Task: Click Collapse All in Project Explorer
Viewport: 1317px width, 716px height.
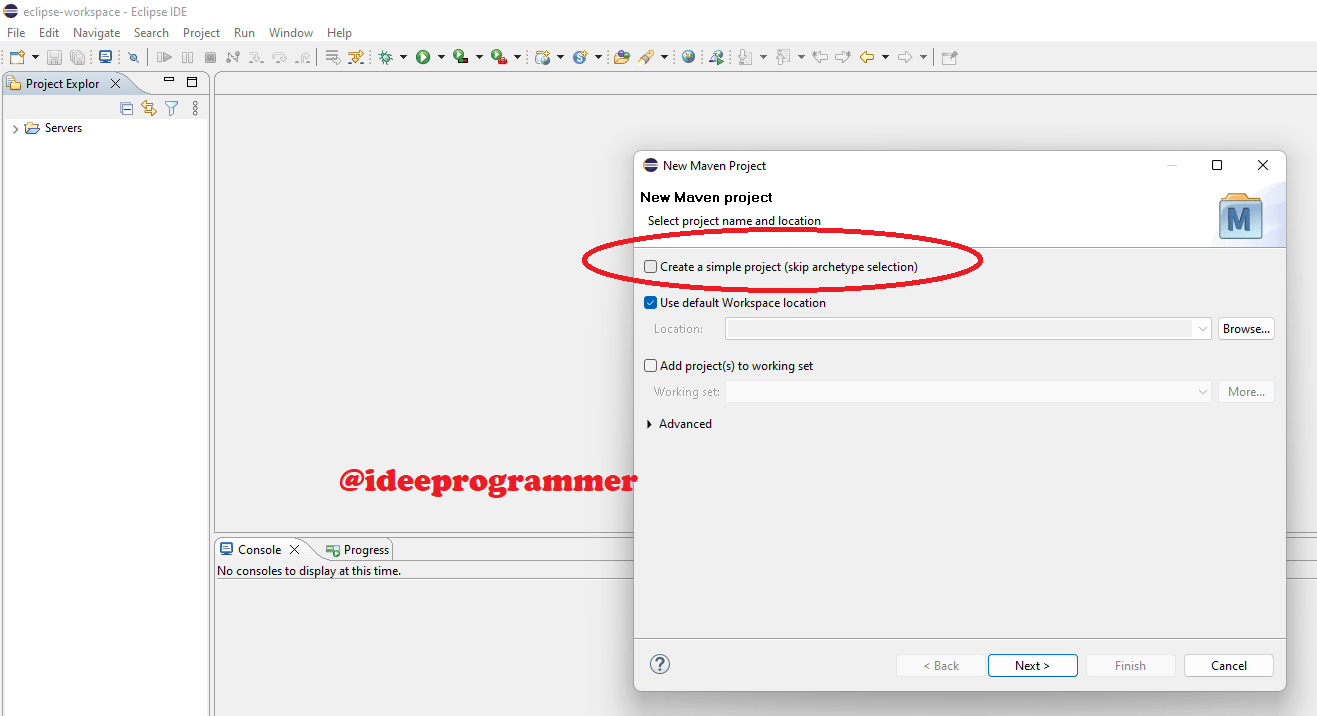Action: [x=126, y=108]
